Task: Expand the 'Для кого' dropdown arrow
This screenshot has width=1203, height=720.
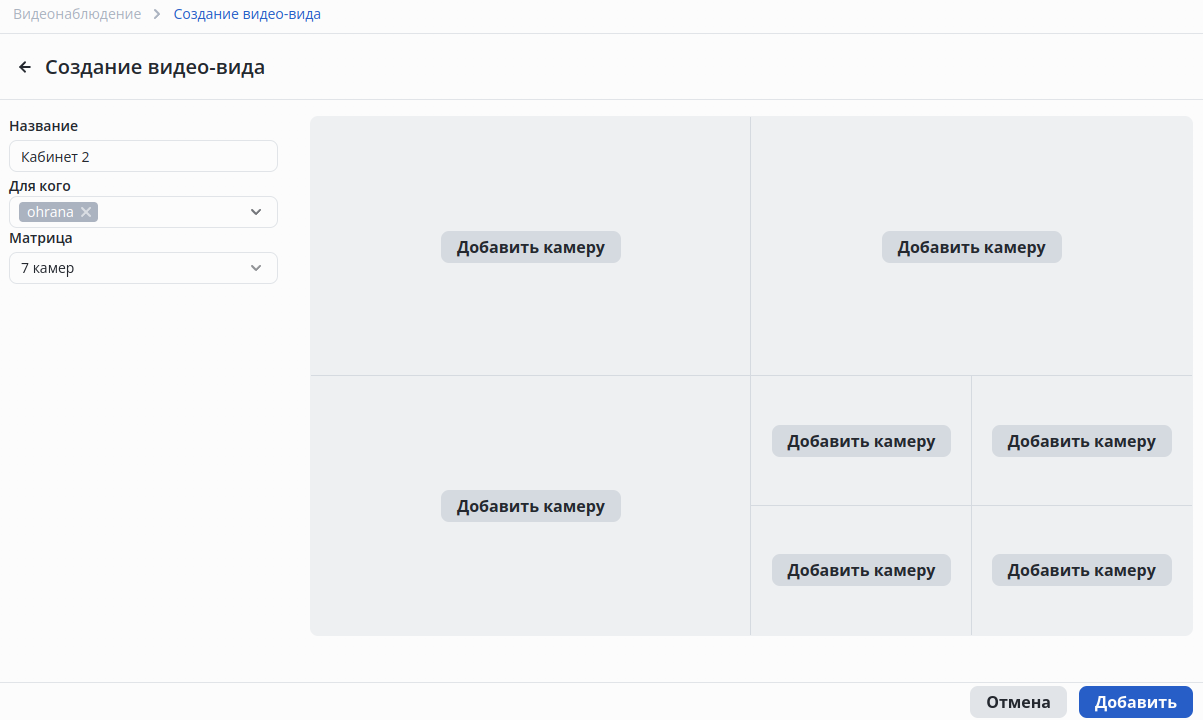Action: (x=256, y=212)
